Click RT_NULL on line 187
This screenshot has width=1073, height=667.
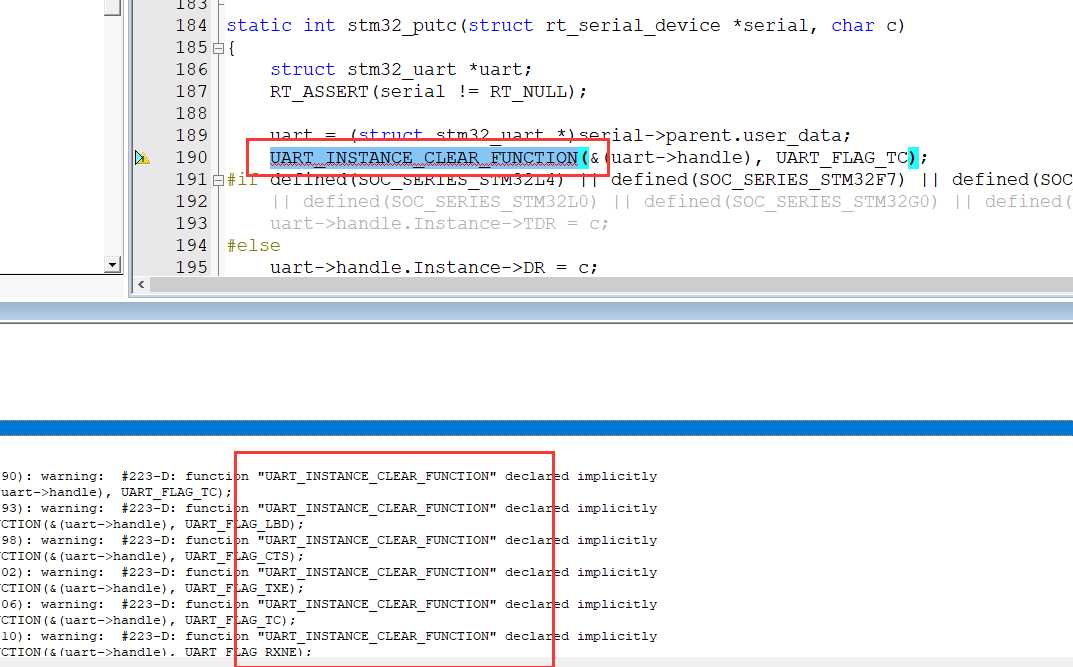528,92
